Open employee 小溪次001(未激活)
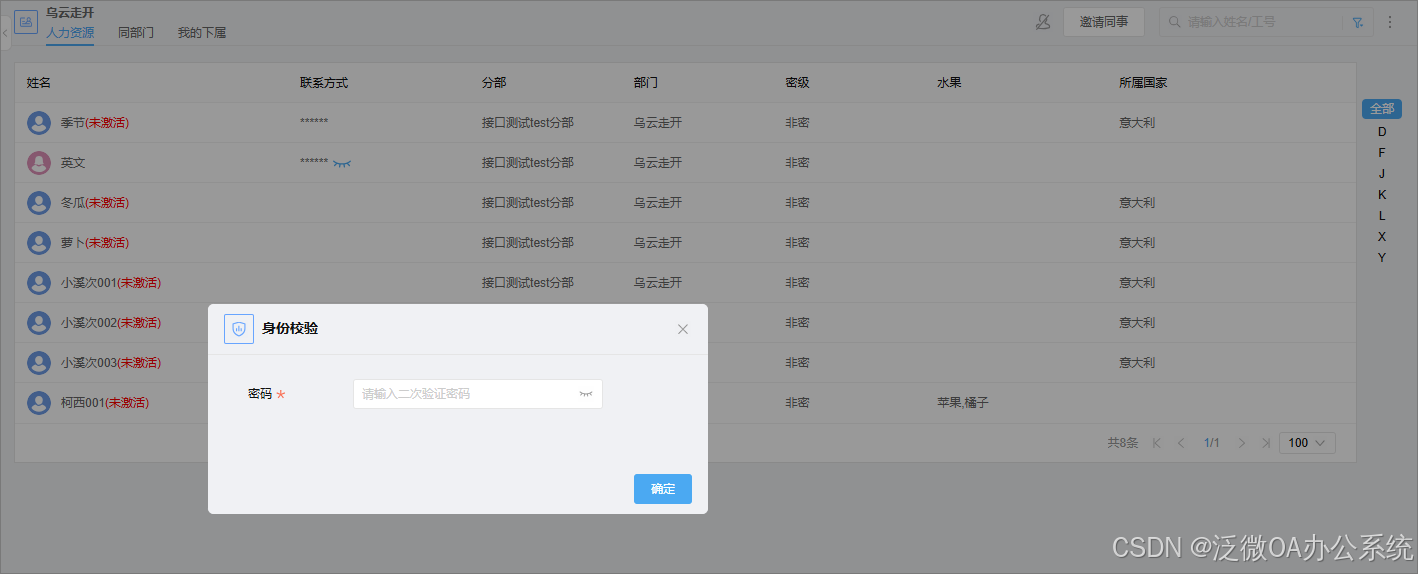 111,283
